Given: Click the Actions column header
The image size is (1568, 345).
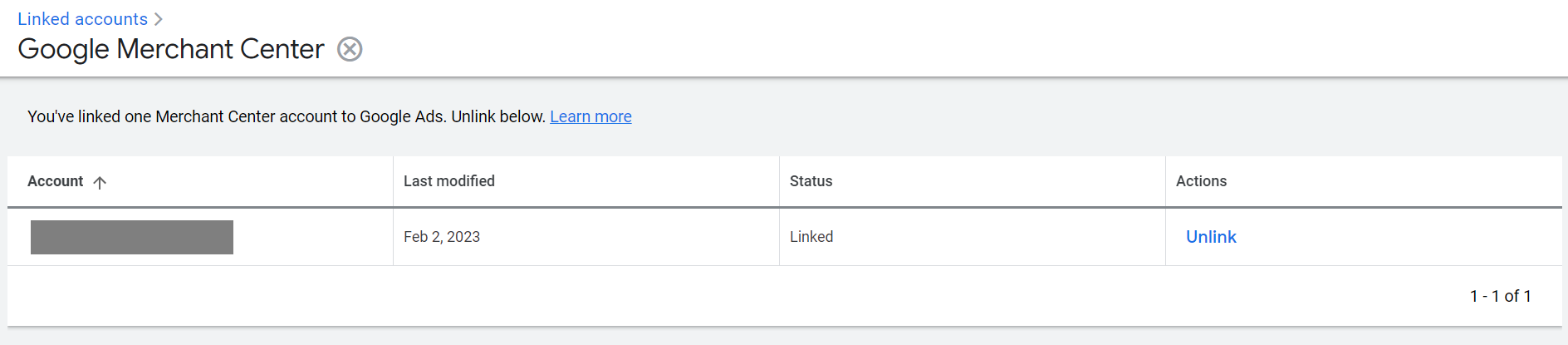Looking at the screenshot, I should (x=1201, y=181).
